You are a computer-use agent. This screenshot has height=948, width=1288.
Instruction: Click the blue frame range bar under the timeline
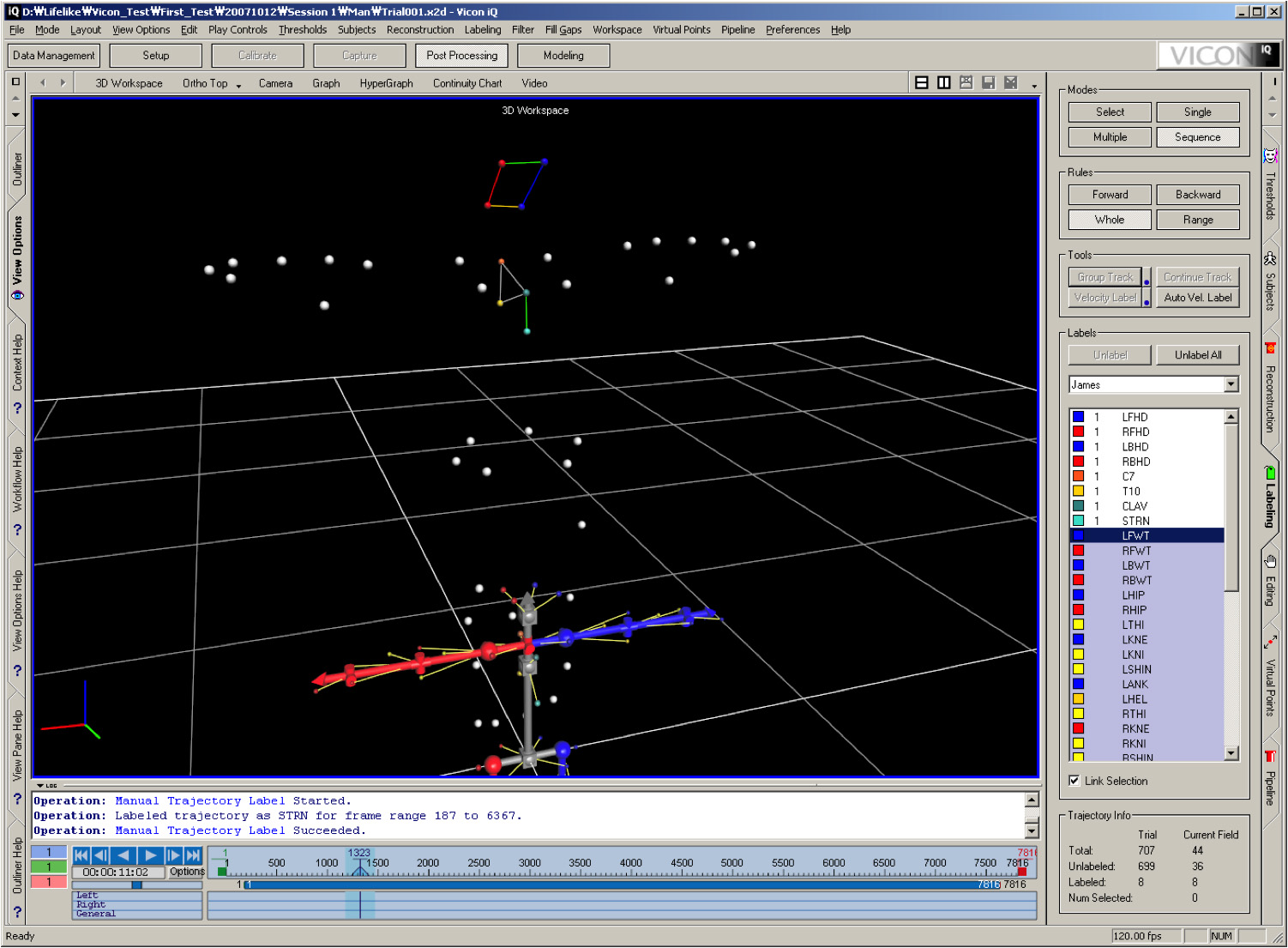623,885
